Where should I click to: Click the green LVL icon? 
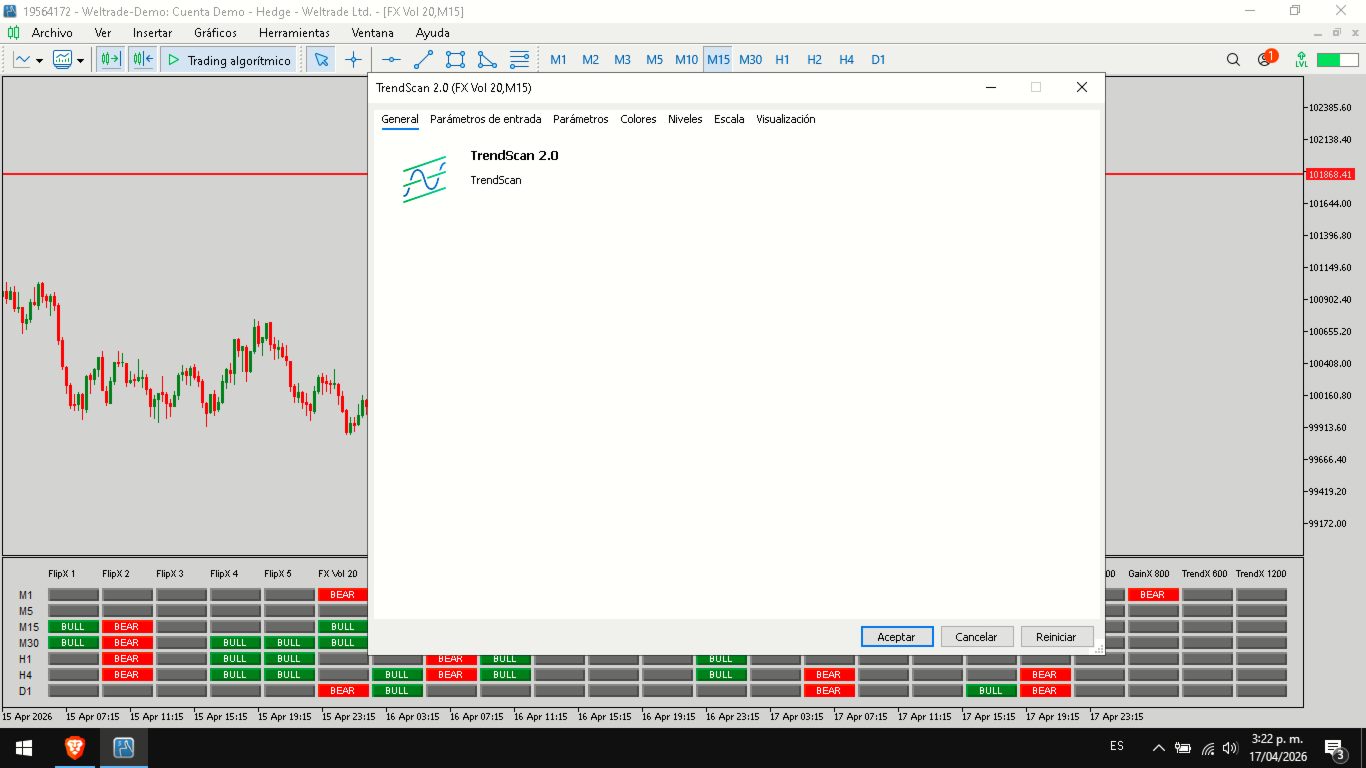[1301, 60]
